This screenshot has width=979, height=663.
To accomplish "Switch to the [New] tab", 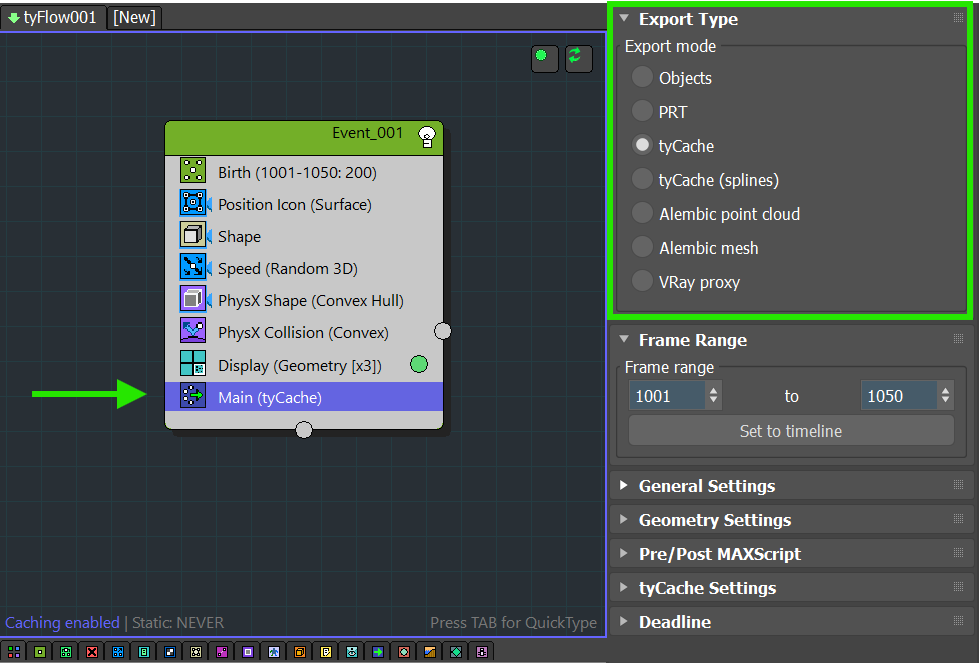I will pyautogui.click(x=134, y=17).
